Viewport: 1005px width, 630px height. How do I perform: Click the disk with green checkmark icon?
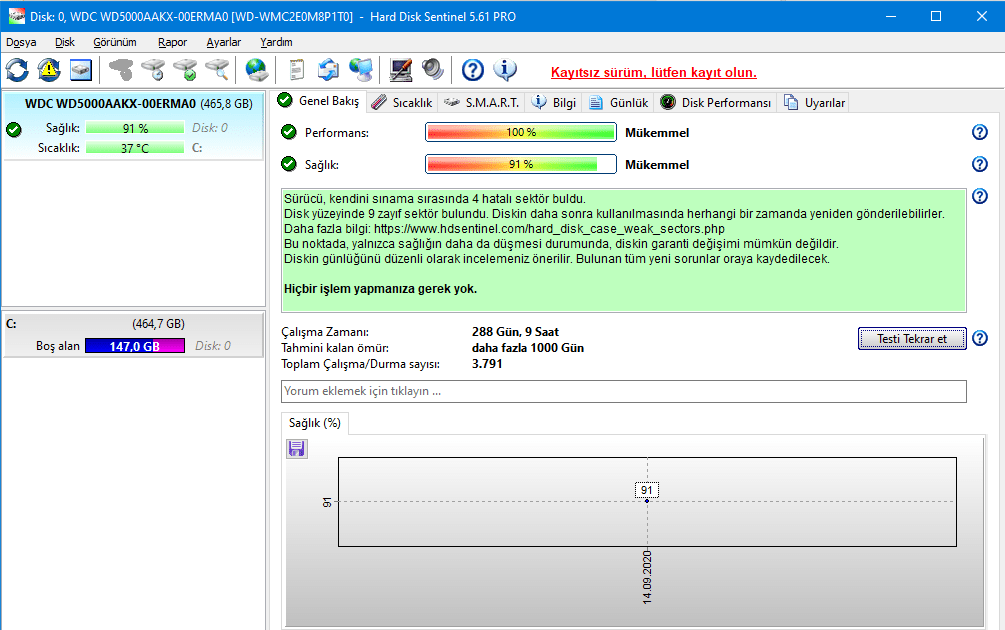[x=185, y=70]
